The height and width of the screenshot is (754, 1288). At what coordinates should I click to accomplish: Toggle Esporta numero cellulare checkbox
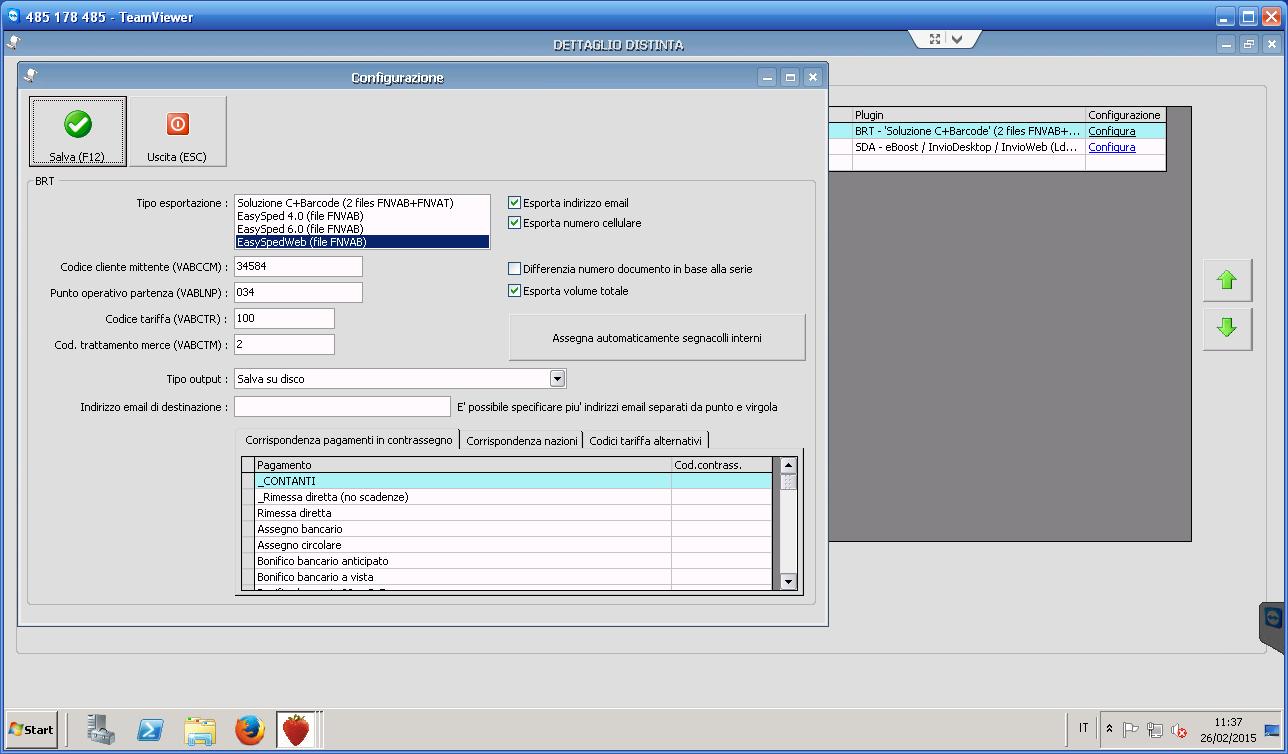(515, 223)
